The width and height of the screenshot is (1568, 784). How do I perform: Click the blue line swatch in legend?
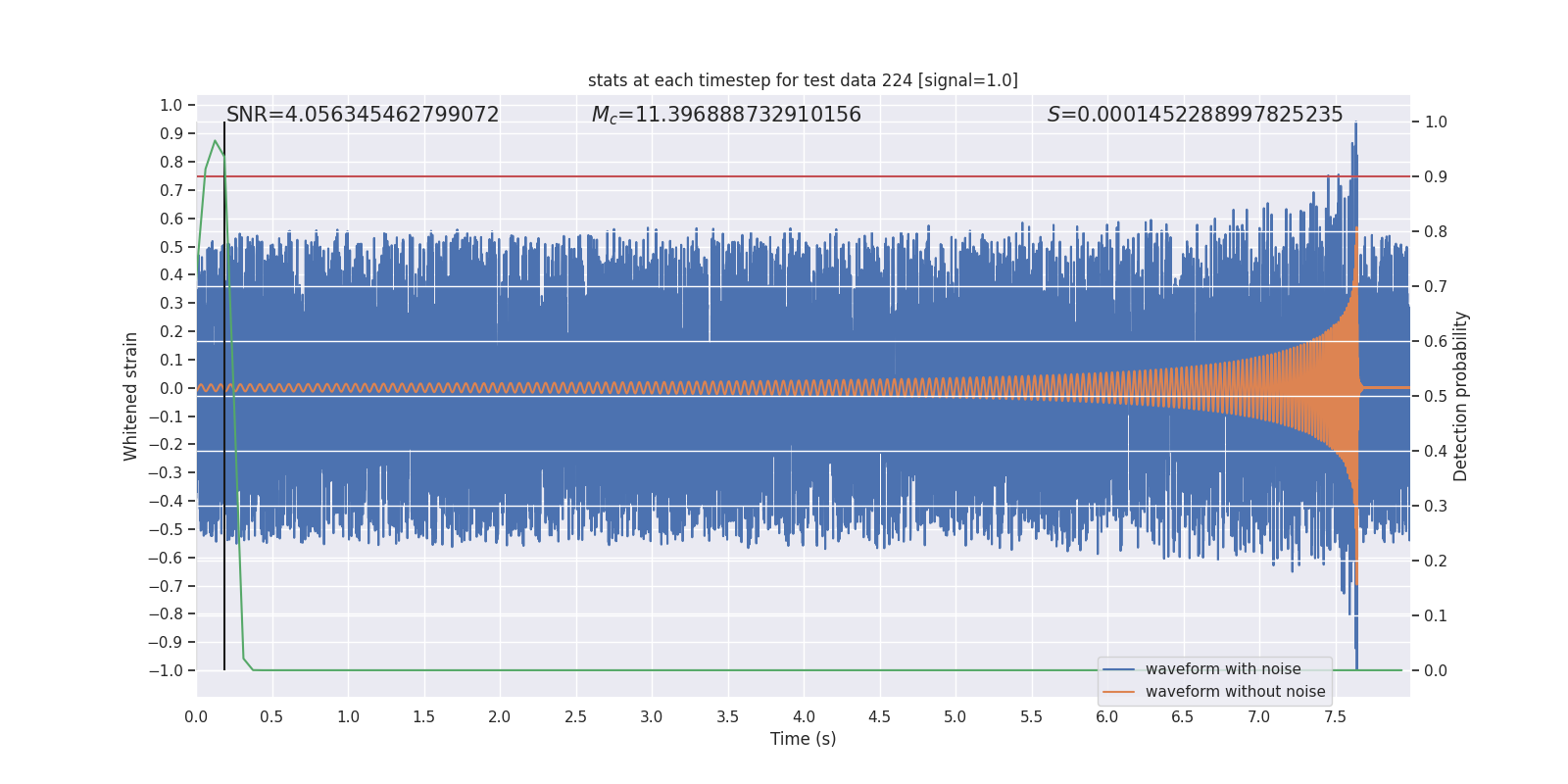pyautogui.click(x=1118, y=669)
